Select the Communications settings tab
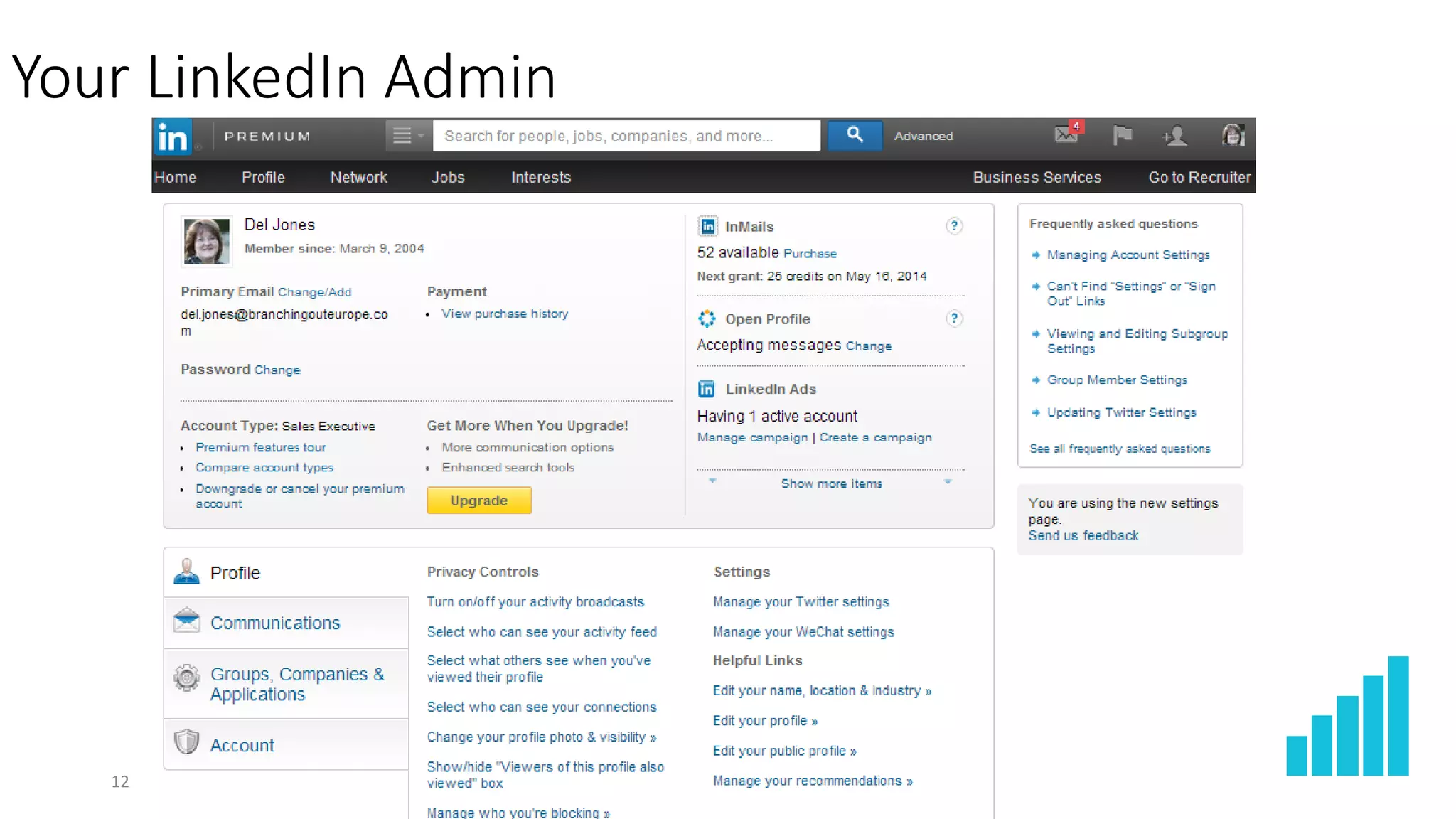 click(x=287, y=623)
